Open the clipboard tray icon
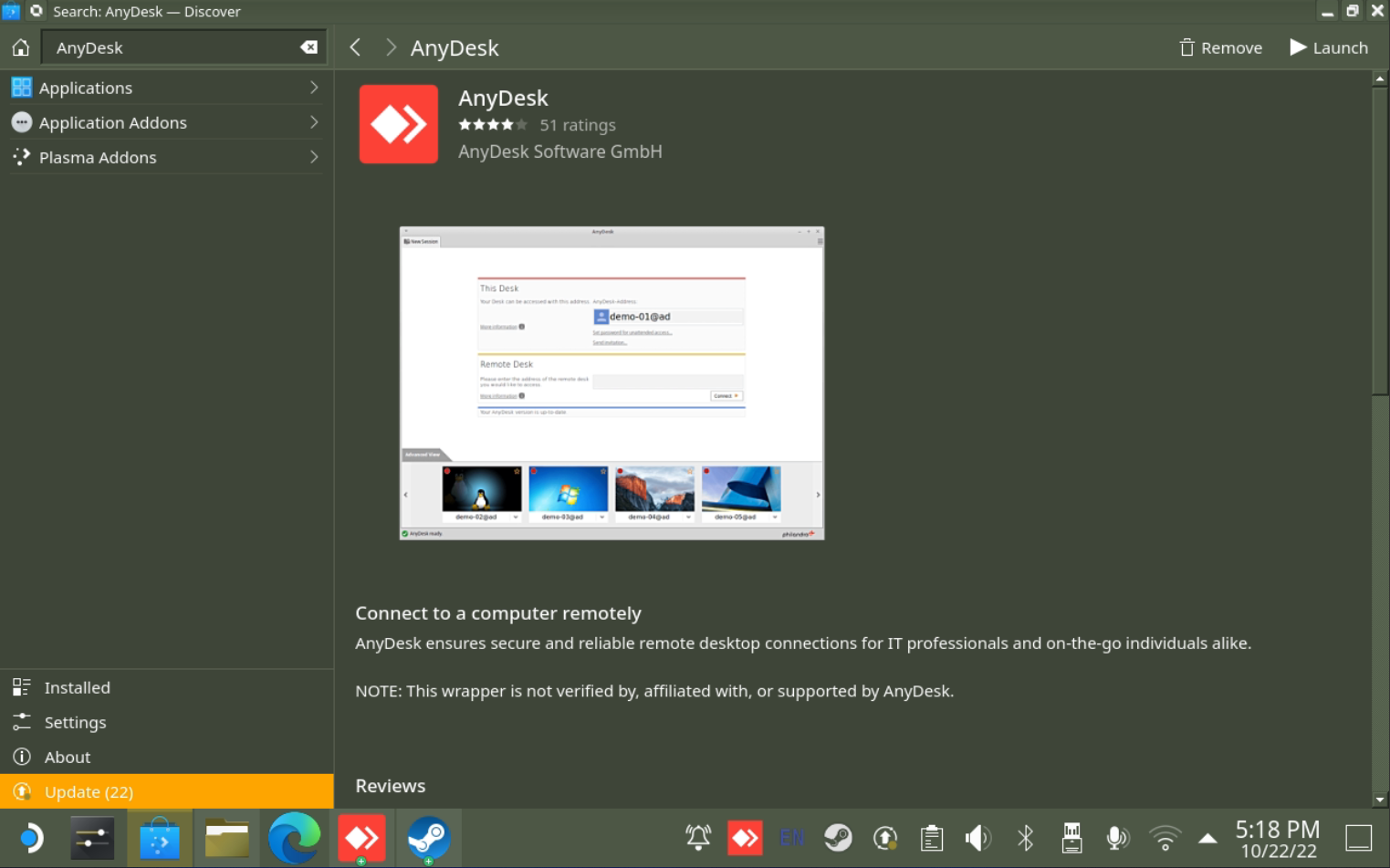 932,838
